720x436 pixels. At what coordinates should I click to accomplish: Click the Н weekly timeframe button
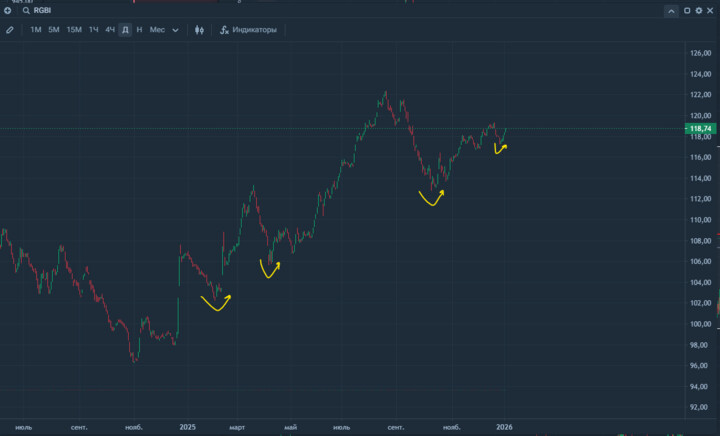pyautogui.click(x=139, y=30)
